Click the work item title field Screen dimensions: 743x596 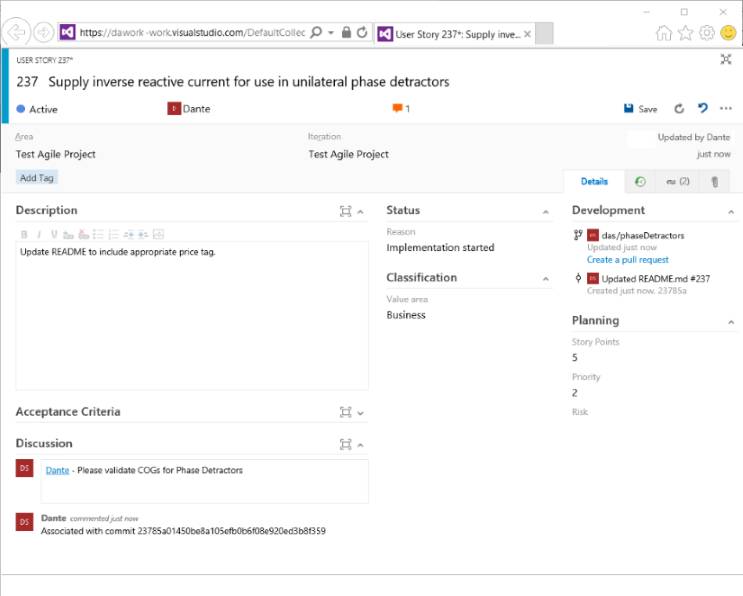[x=249, y=82]
